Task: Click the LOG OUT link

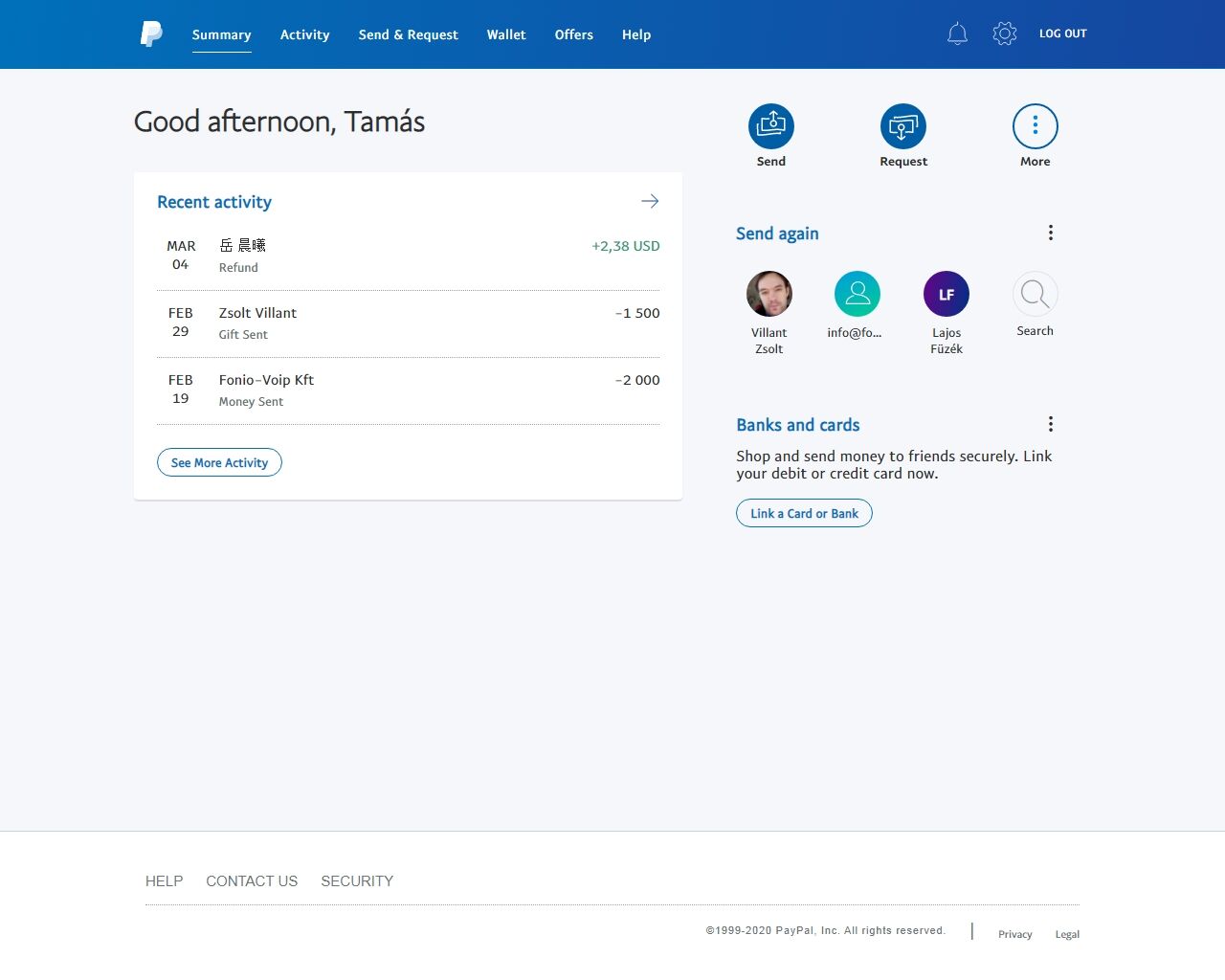Action: point(1062,33)
